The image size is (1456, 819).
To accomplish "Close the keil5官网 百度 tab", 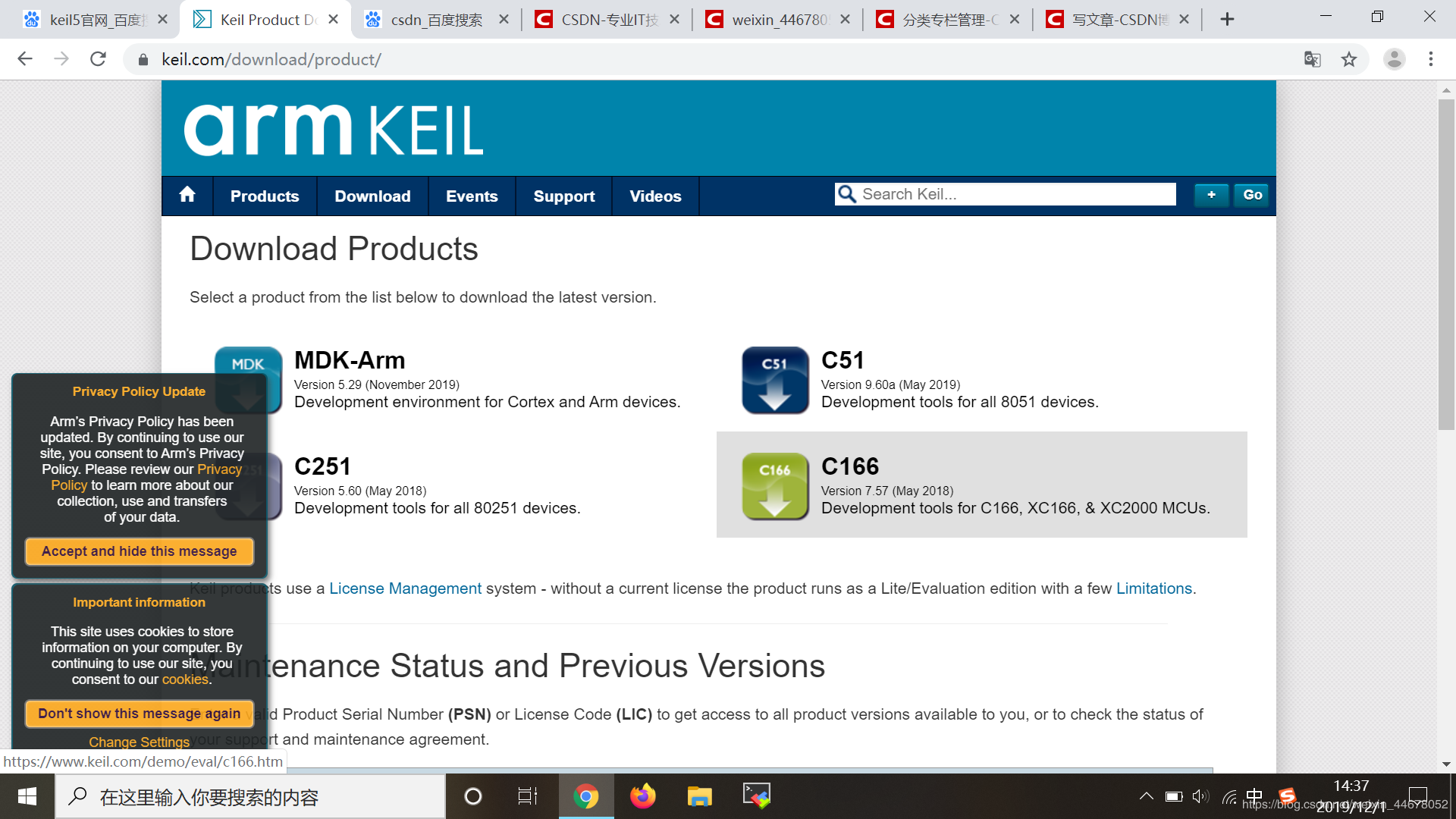I will [x=162, y=20].
